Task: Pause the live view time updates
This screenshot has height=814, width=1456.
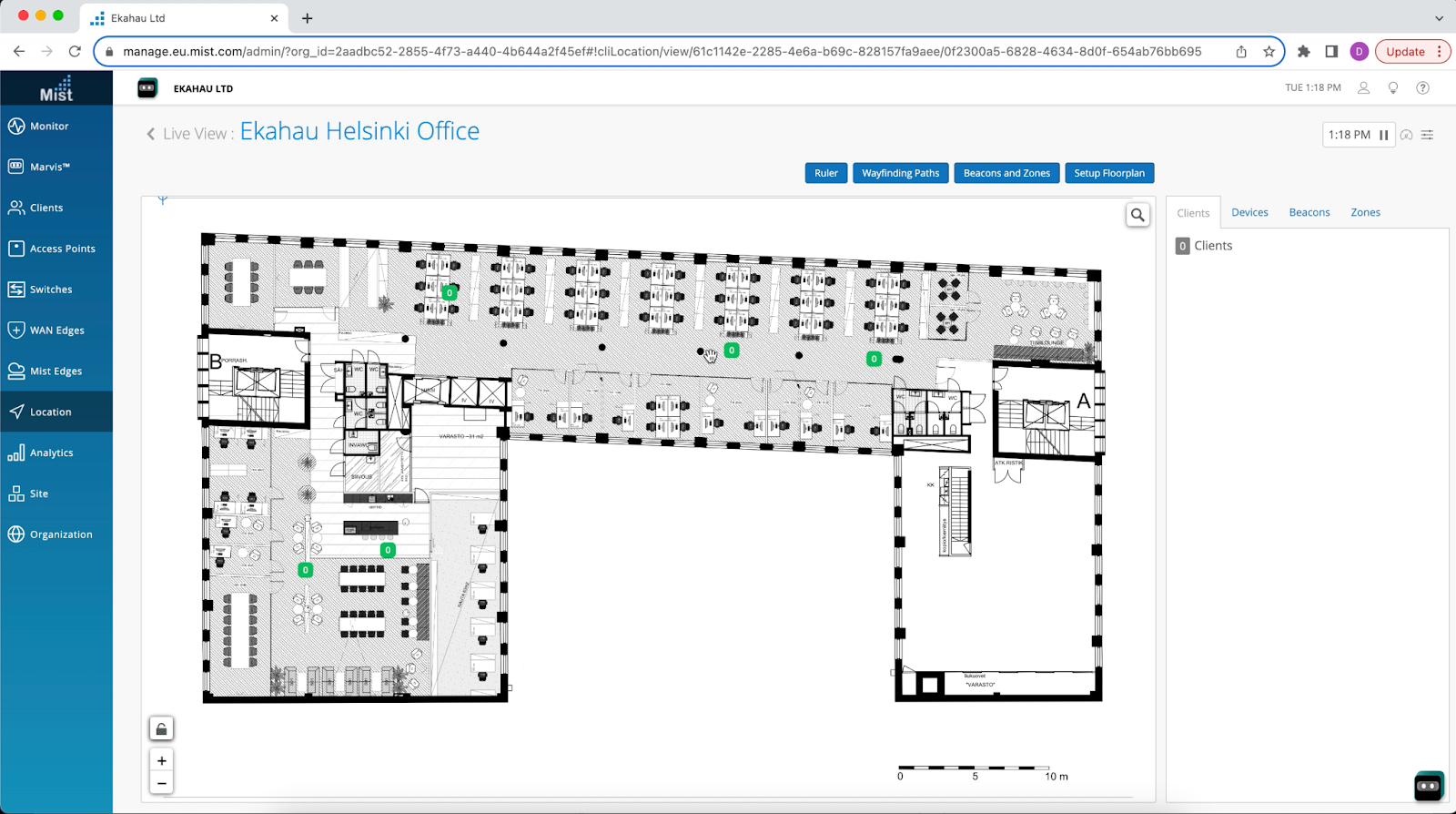Action: 1383,135
